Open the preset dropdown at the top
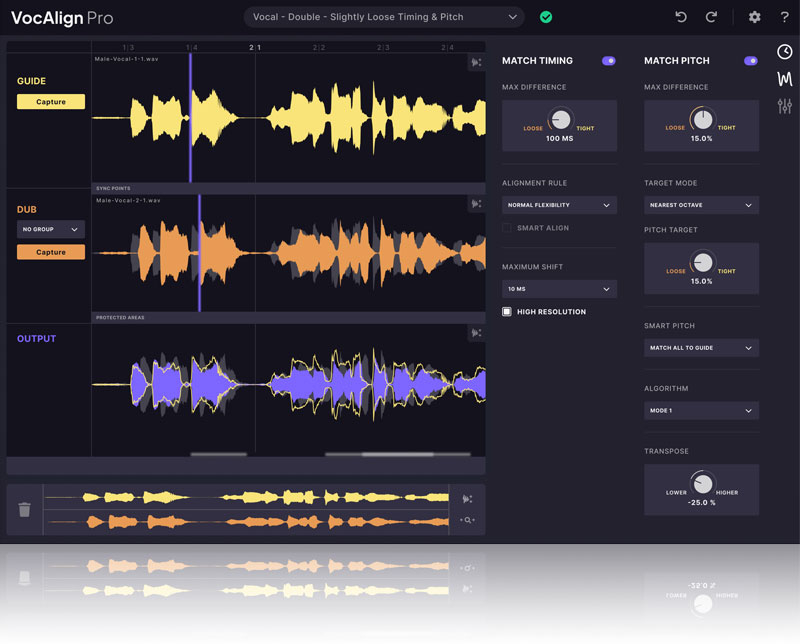Screen dimensions: 800x644 click(384, 17)
